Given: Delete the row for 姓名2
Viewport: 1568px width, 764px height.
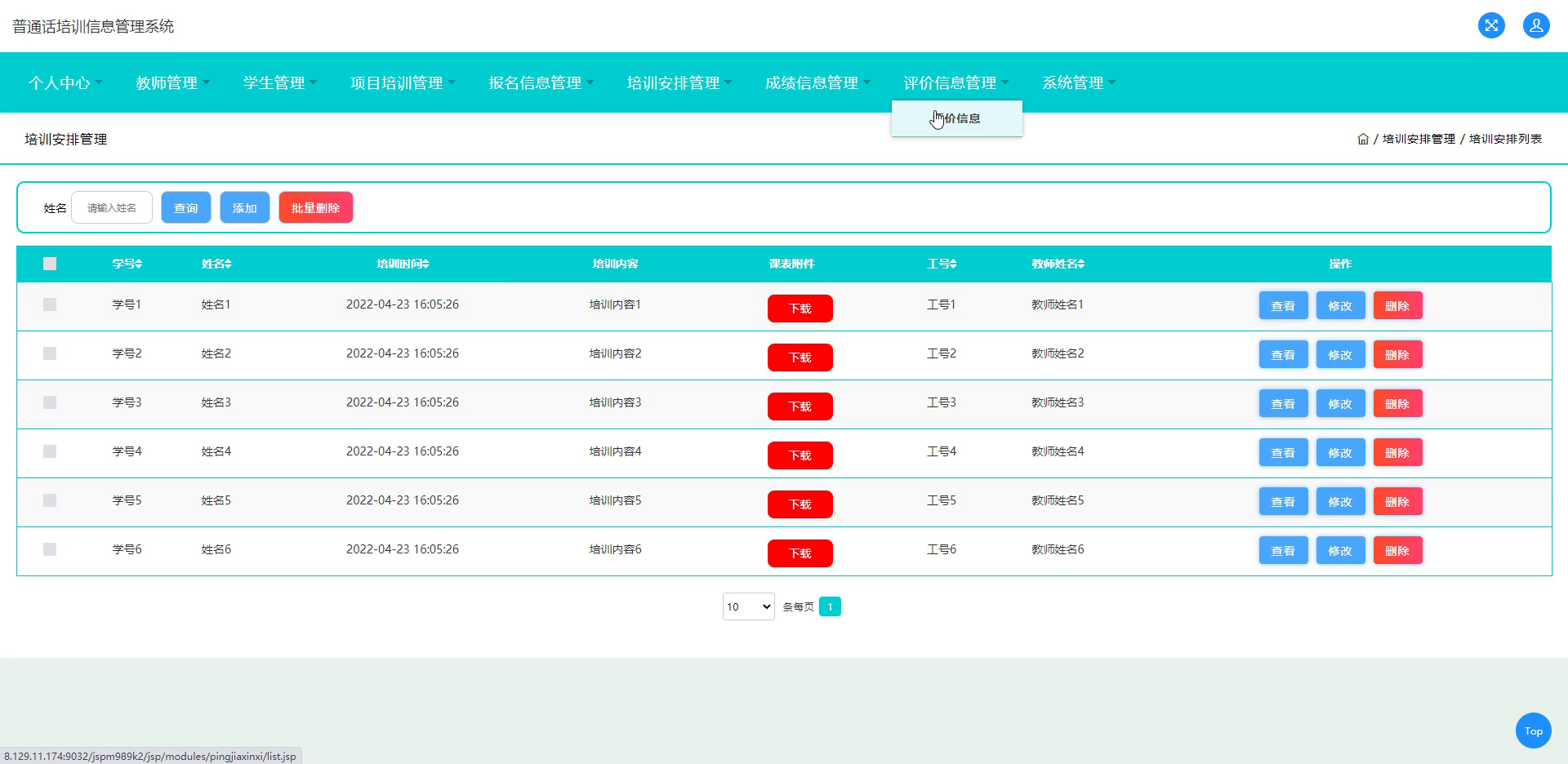Looking at the screenshot, I should pos(1397,355).
